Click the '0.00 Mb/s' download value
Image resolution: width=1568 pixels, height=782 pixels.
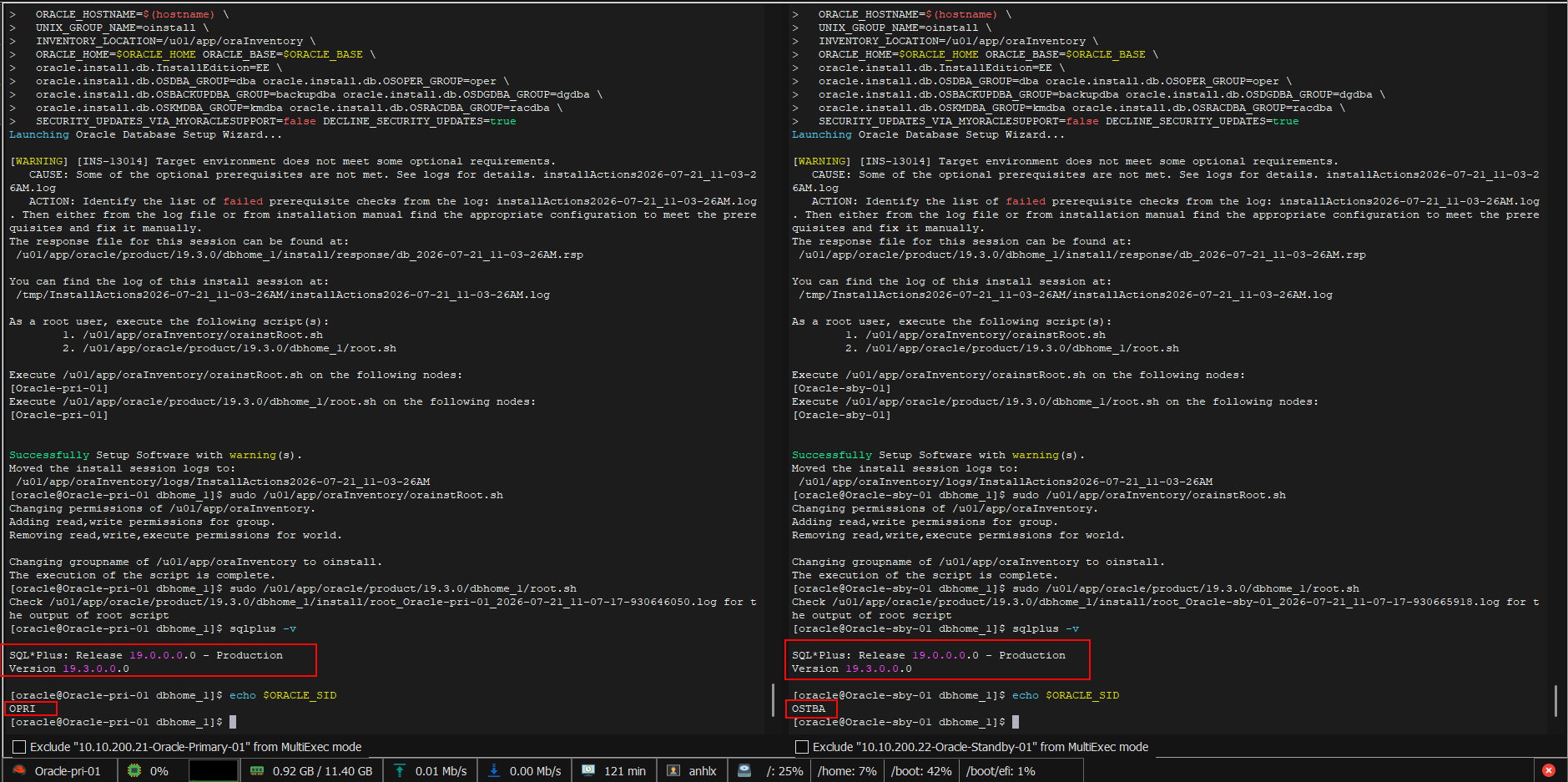click(x=536, y=771)
